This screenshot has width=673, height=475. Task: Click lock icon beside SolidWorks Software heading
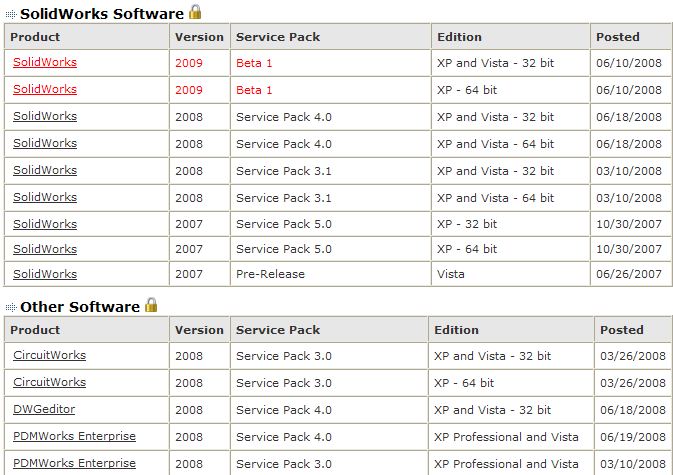(196, 12)
